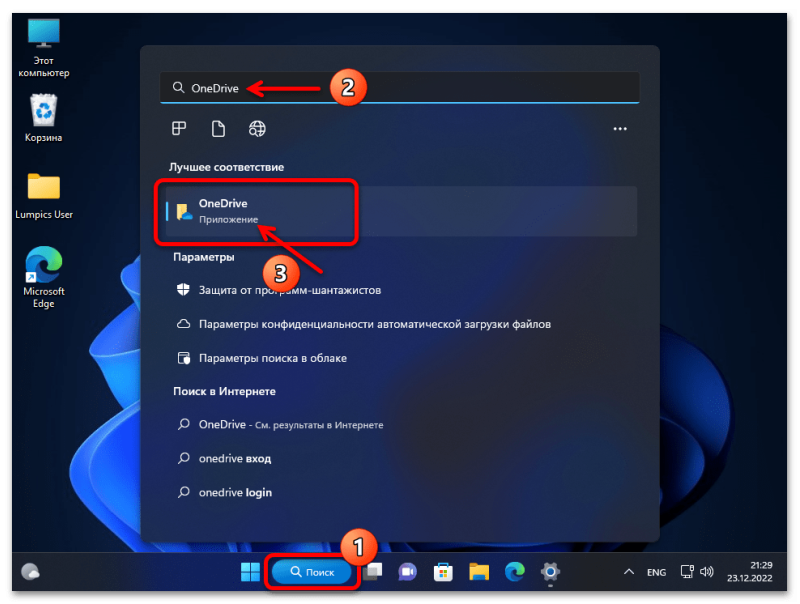Click the ENG language indicator

click(656, 572)
